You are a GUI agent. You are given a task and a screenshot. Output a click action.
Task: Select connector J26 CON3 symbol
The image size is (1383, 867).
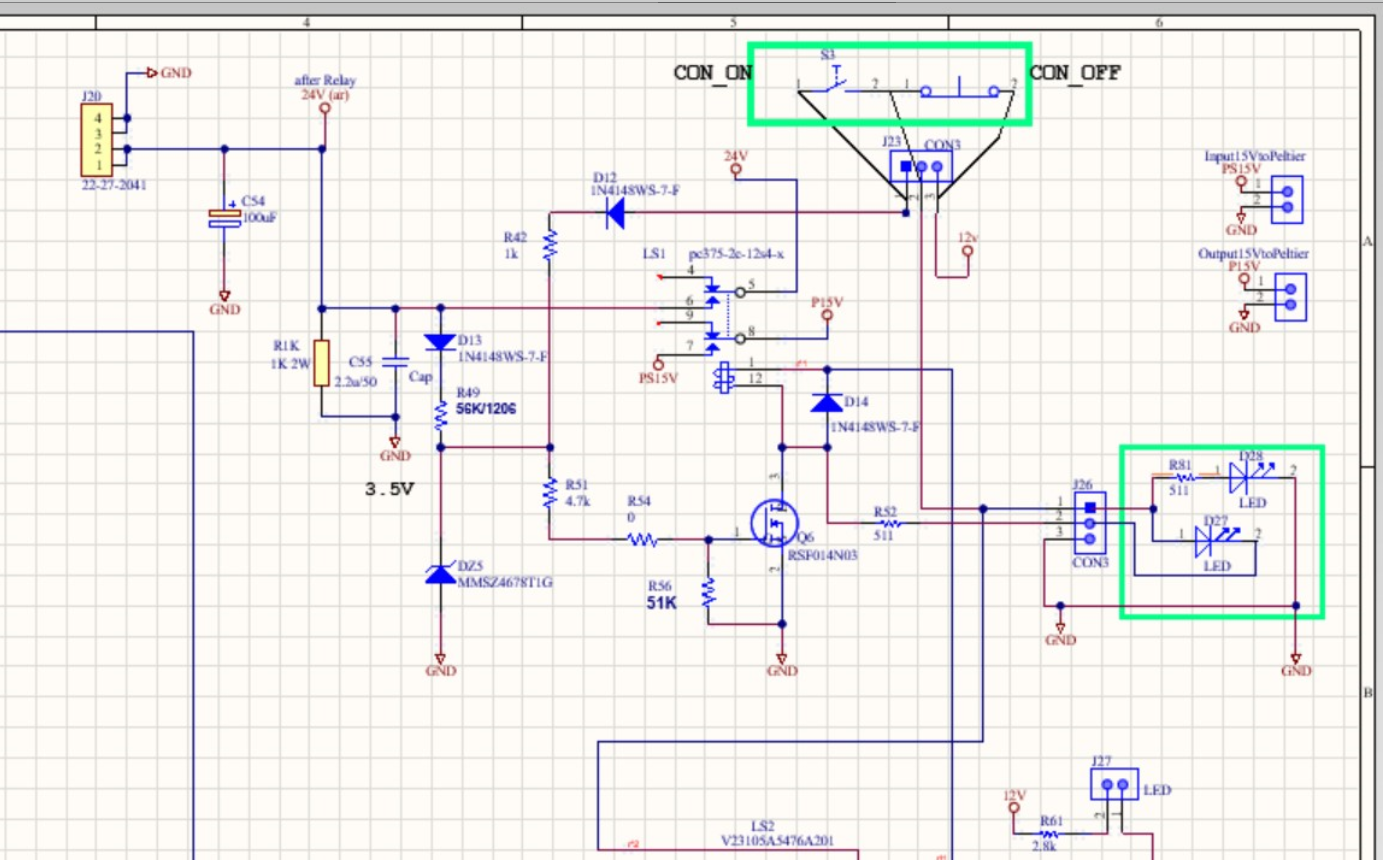point(1090,522)
